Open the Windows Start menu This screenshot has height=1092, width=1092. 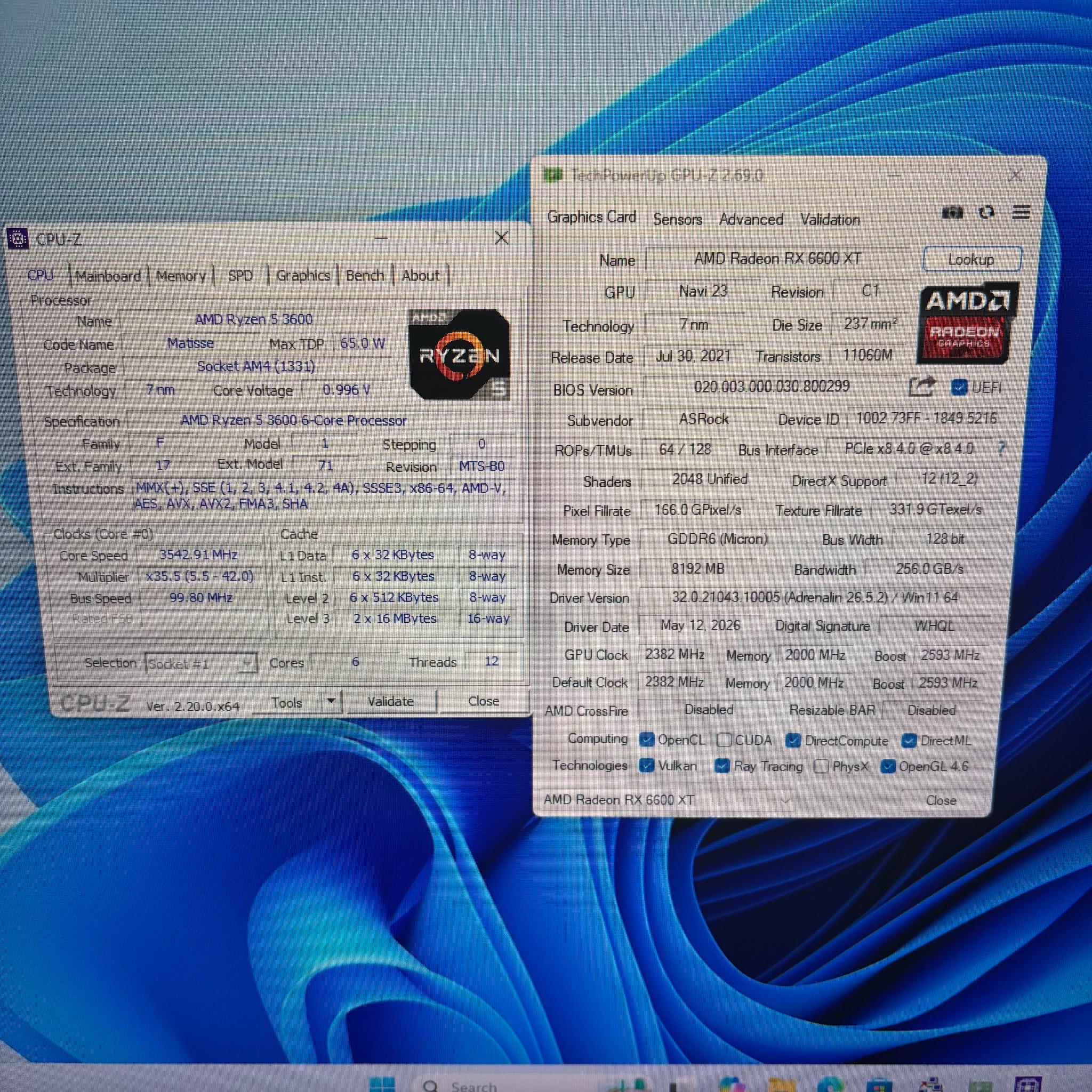[382, 1084]
